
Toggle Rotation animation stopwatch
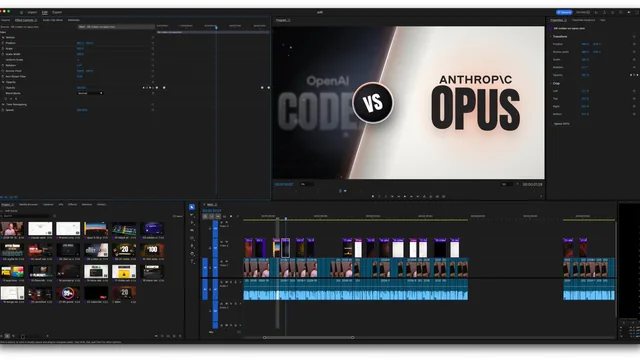(3, 65)
